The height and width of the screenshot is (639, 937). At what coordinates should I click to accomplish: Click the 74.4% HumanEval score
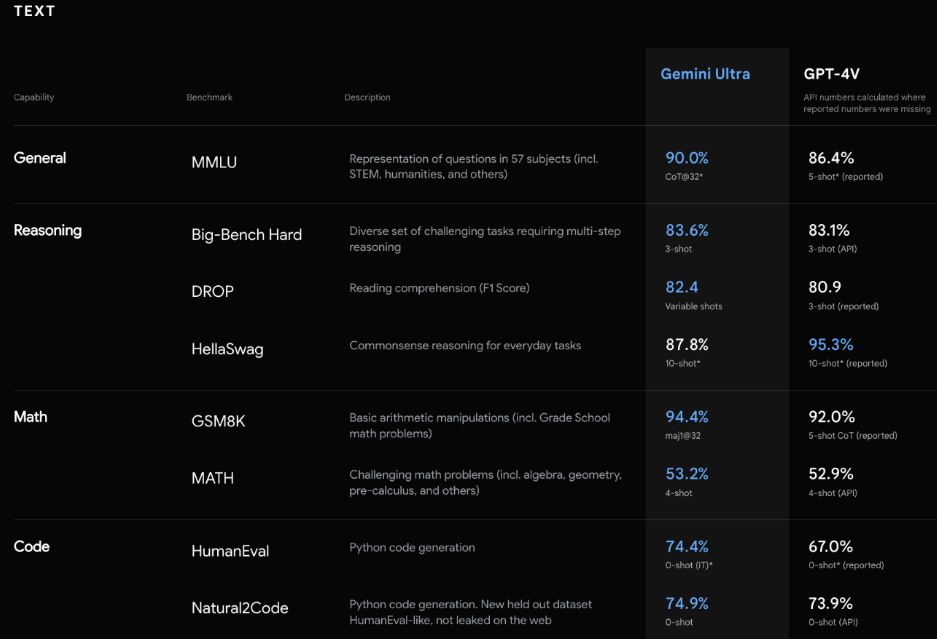coord(687,546)
